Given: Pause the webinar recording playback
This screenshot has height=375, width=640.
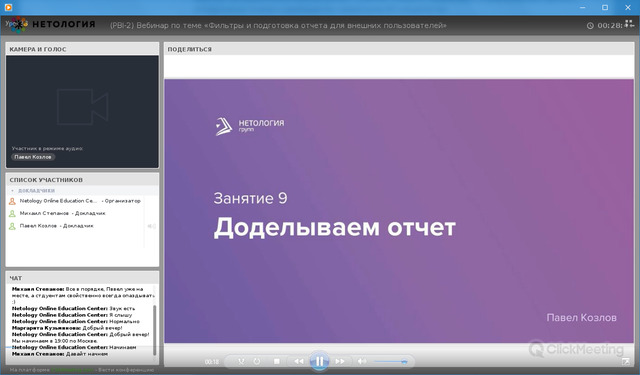Looking at the screenshot, I should pos(319,361).
